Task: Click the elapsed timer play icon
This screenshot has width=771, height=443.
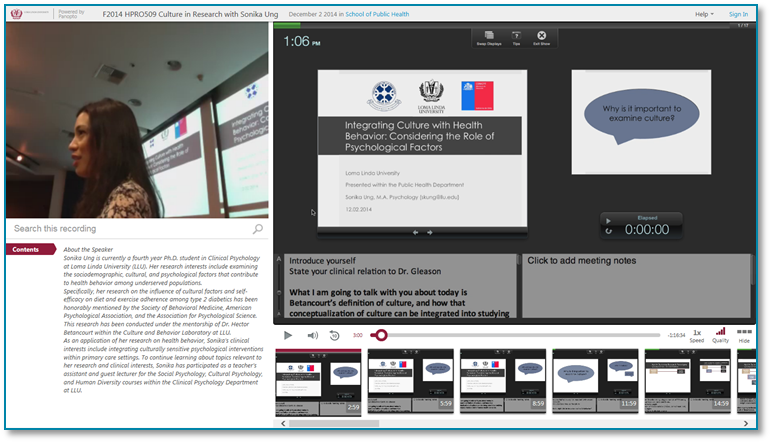Action: [x=608, y=221]
